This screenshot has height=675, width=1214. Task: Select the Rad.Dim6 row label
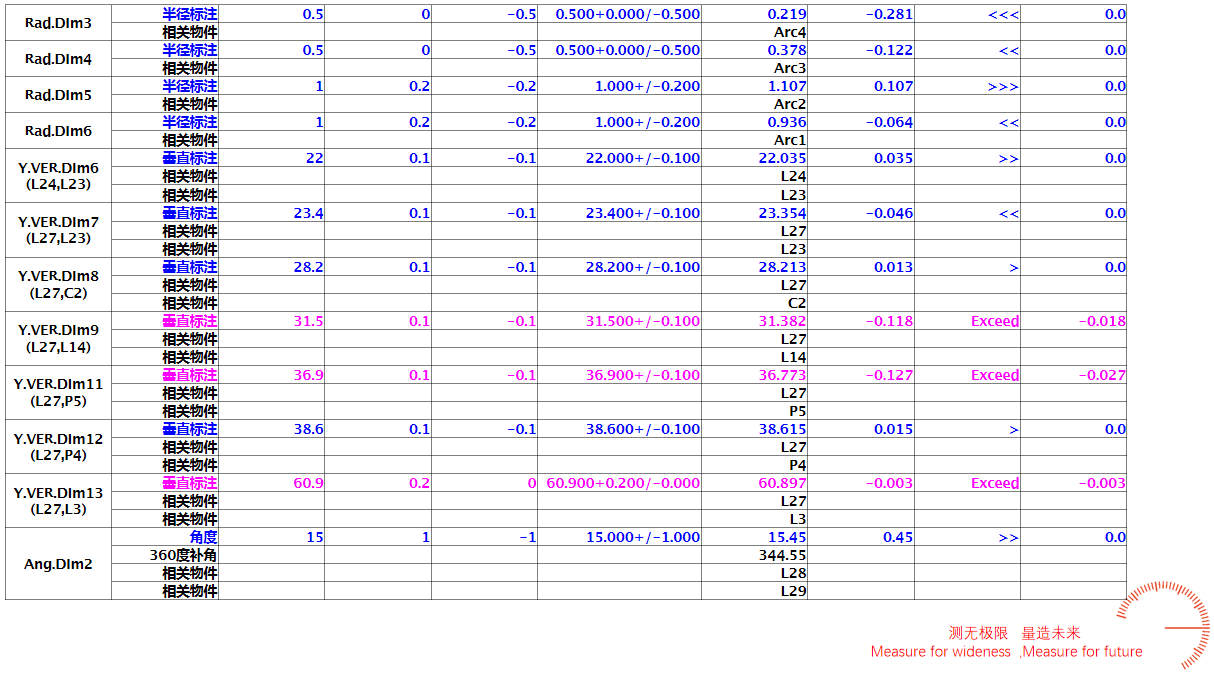click(58, 131)
